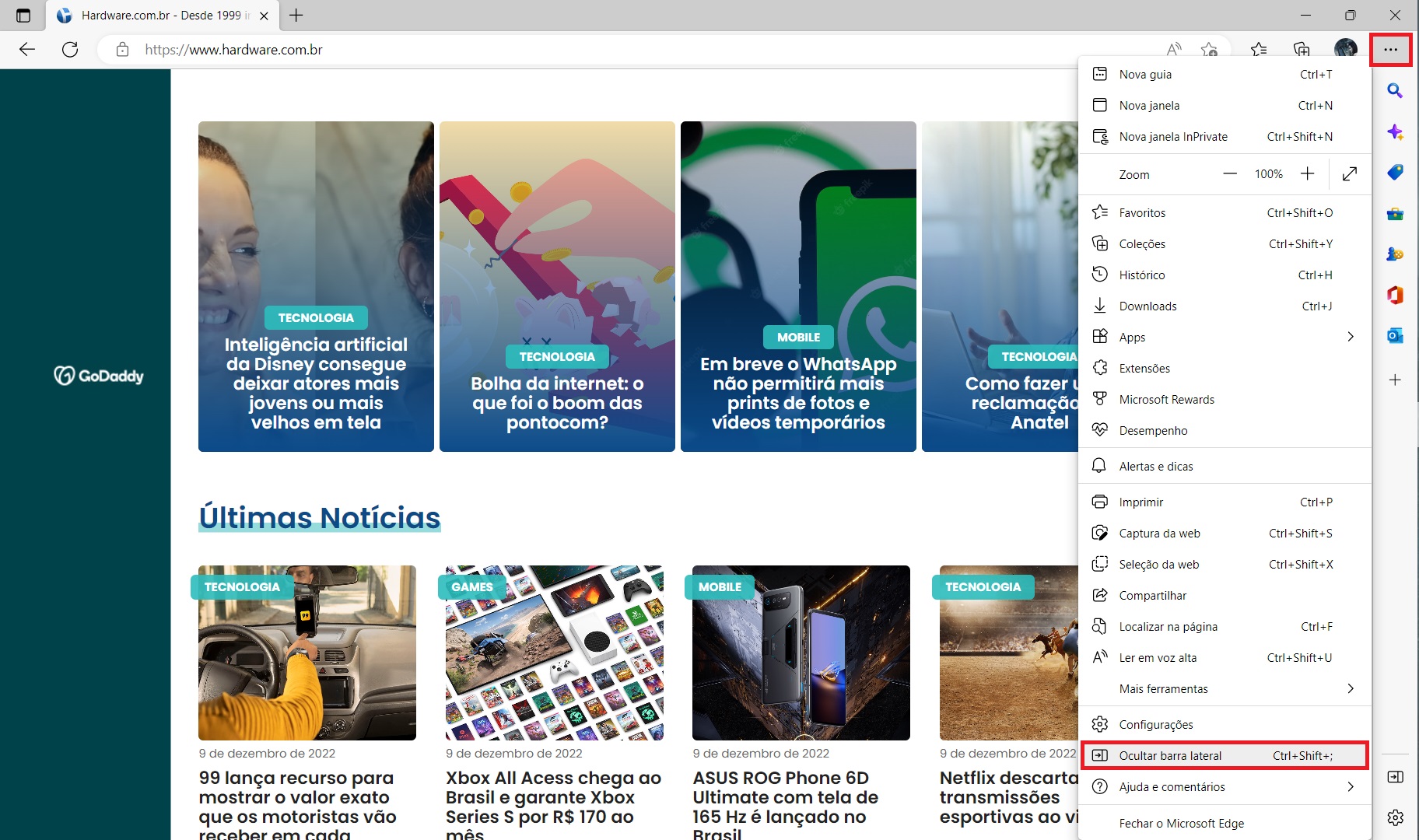Open Bolha da internet article card

click(x=557, y=286)
